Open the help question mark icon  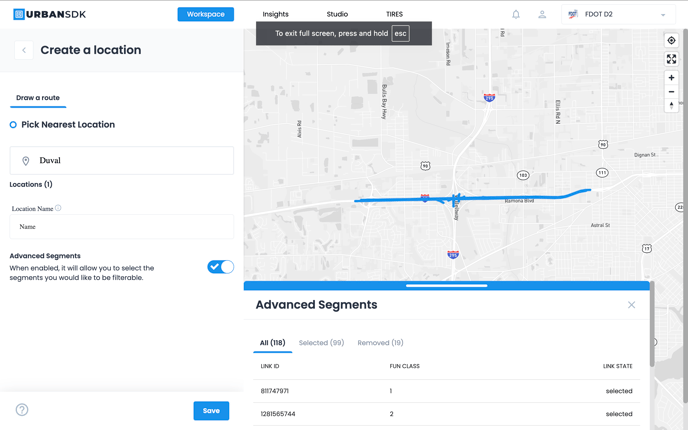(22, 410)
